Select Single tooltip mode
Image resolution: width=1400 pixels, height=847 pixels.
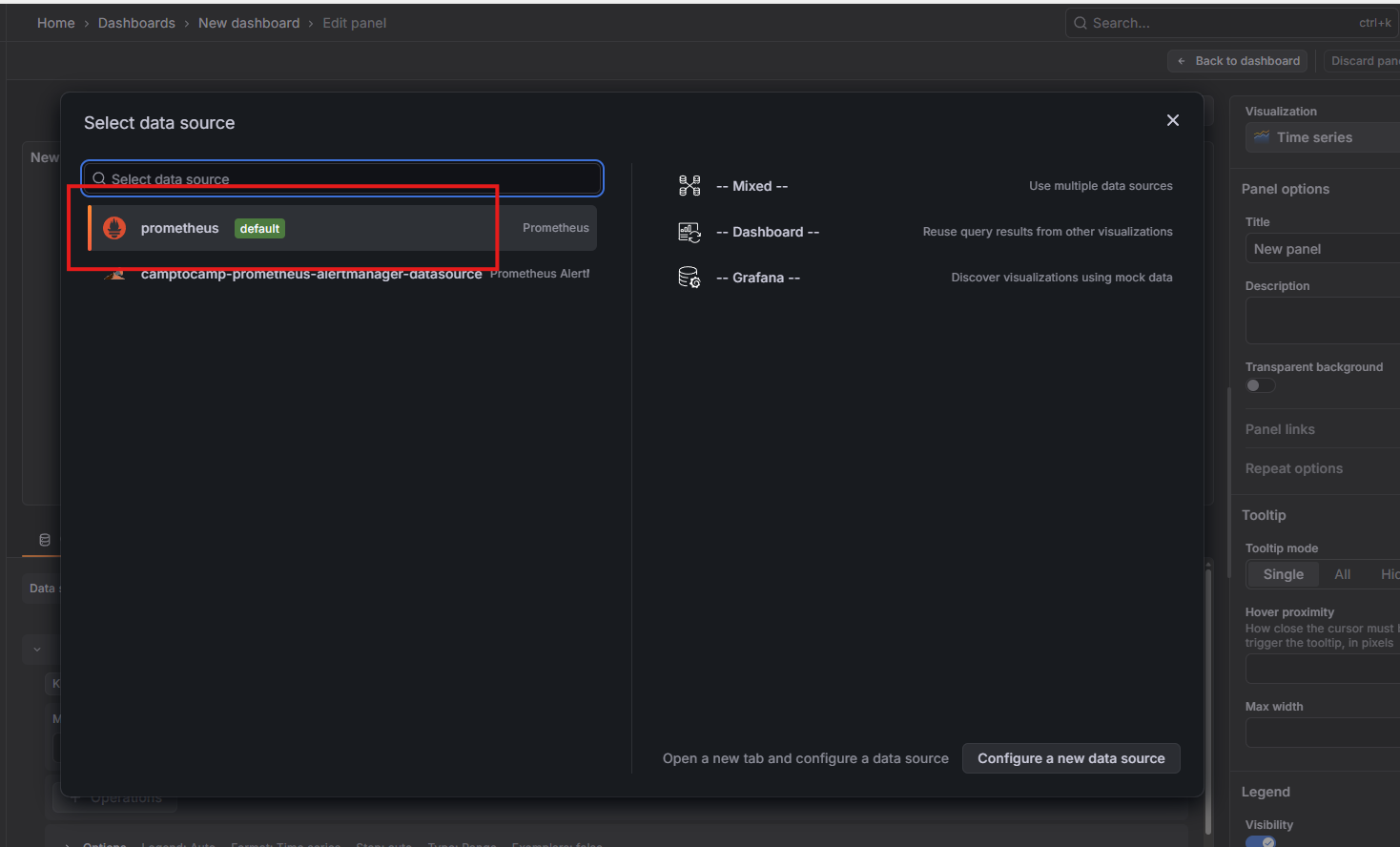[x=1283, y=574]
